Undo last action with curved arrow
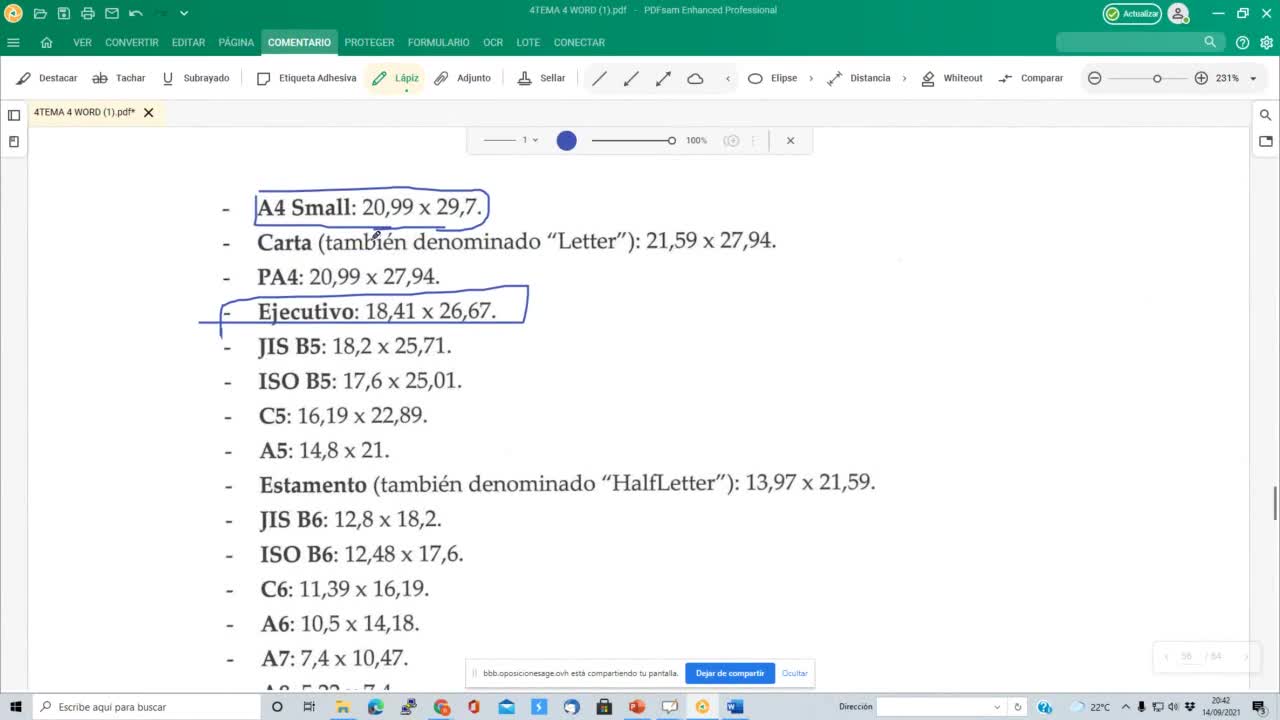1280x720 pixels. pyautogui.click(x=136, y=14)
